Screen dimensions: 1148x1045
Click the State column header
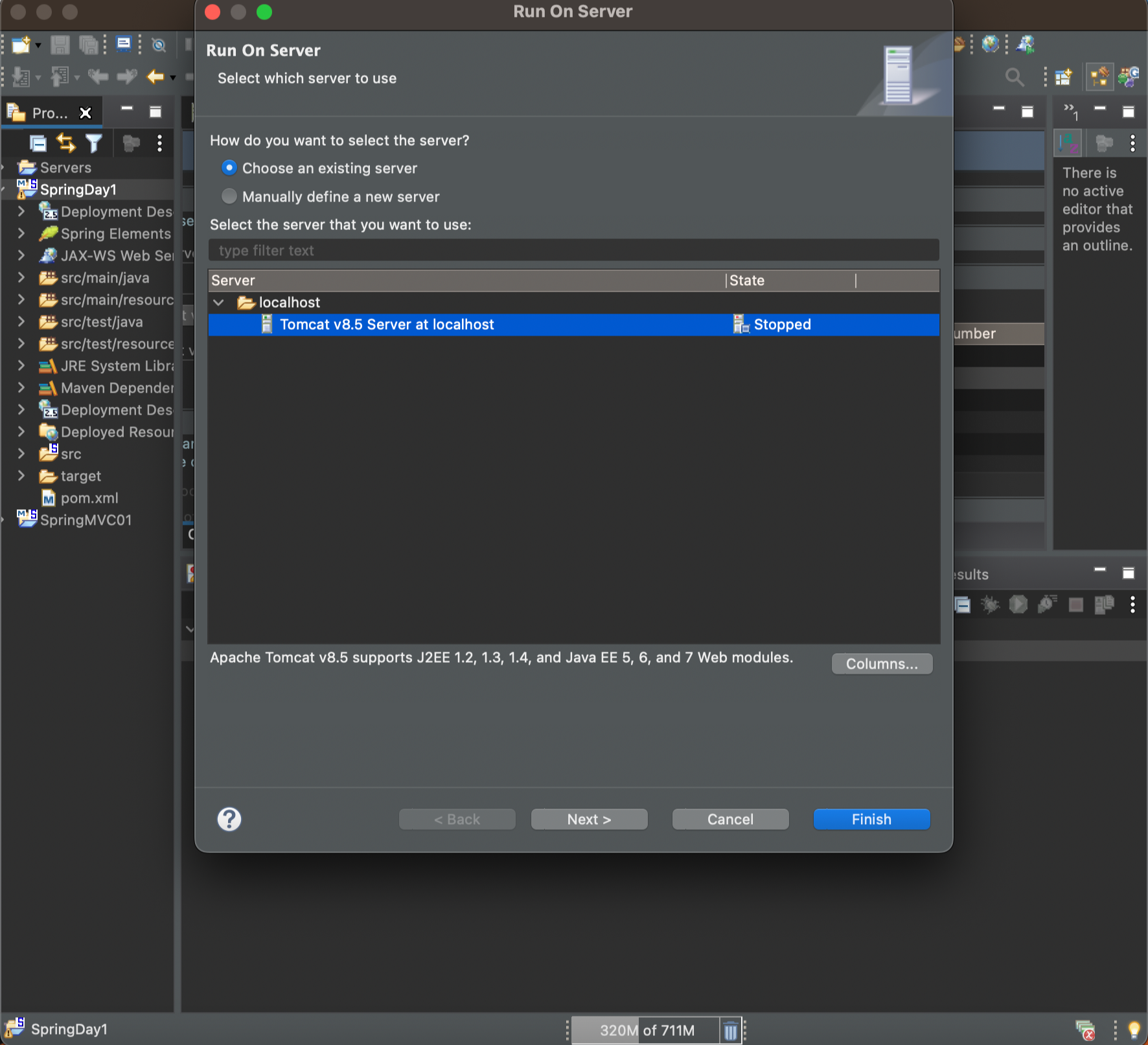[790, 281]
